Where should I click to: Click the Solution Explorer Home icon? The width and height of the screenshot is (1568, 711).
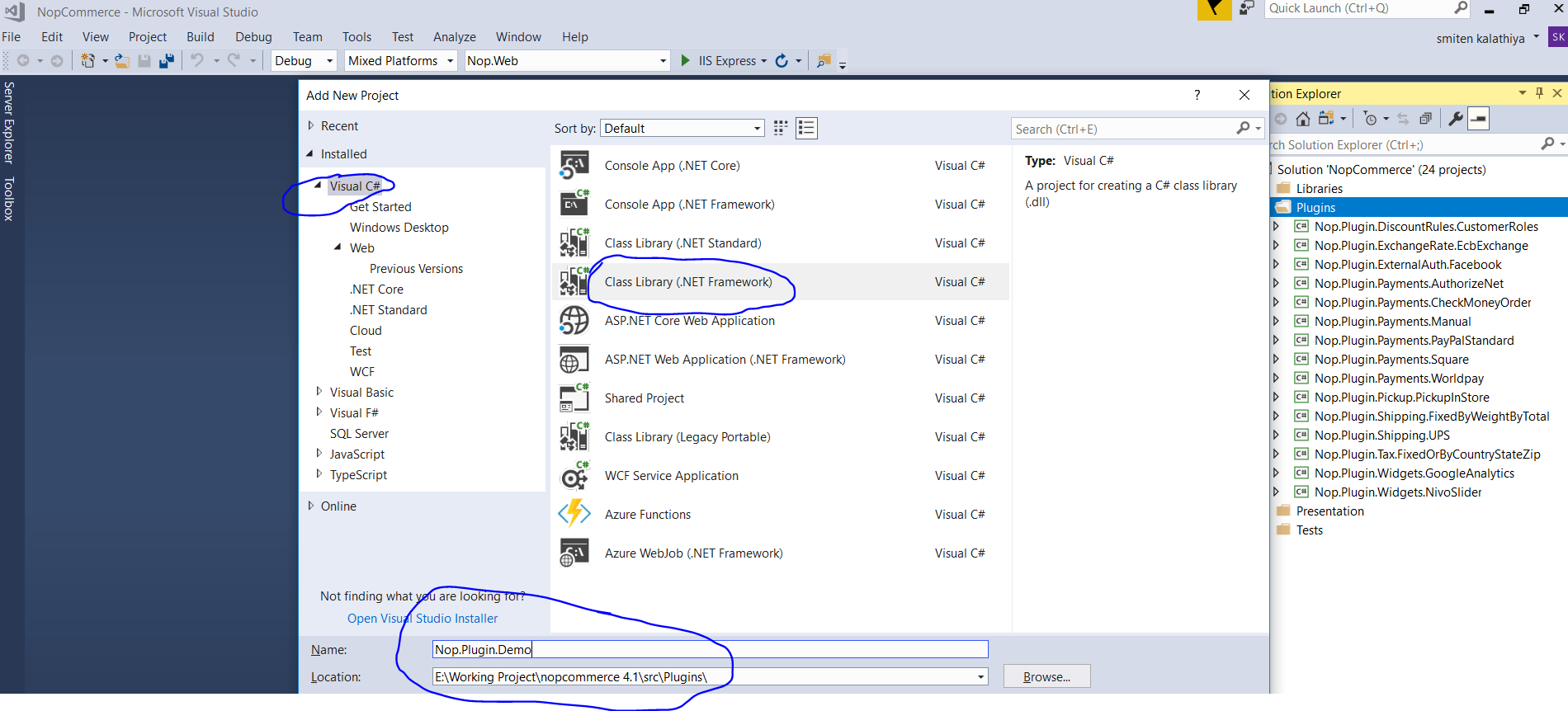(x=1303, y=119)
